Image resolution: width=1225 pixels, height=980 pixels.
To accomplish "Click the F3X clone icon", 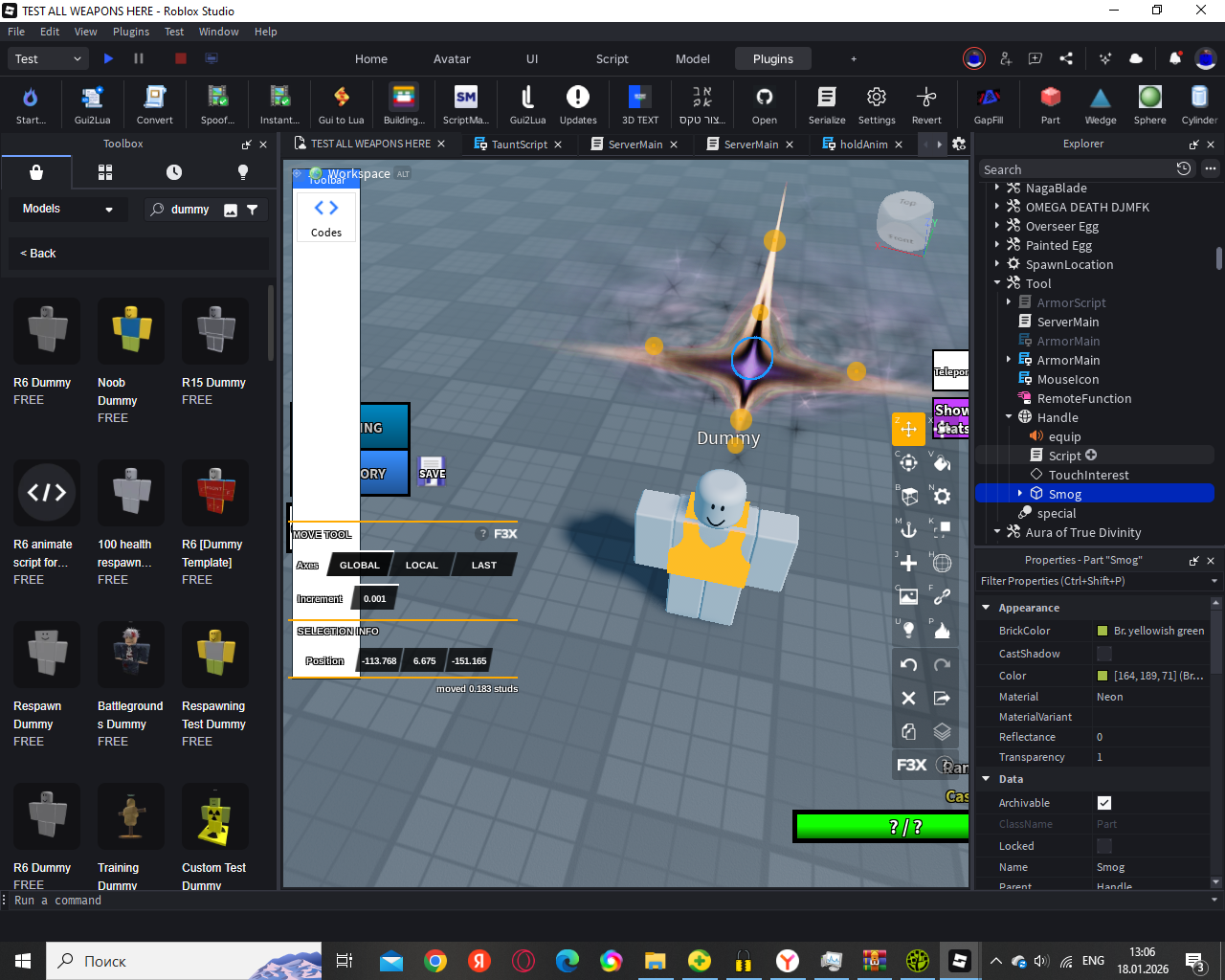I will (x=908, y=732).
